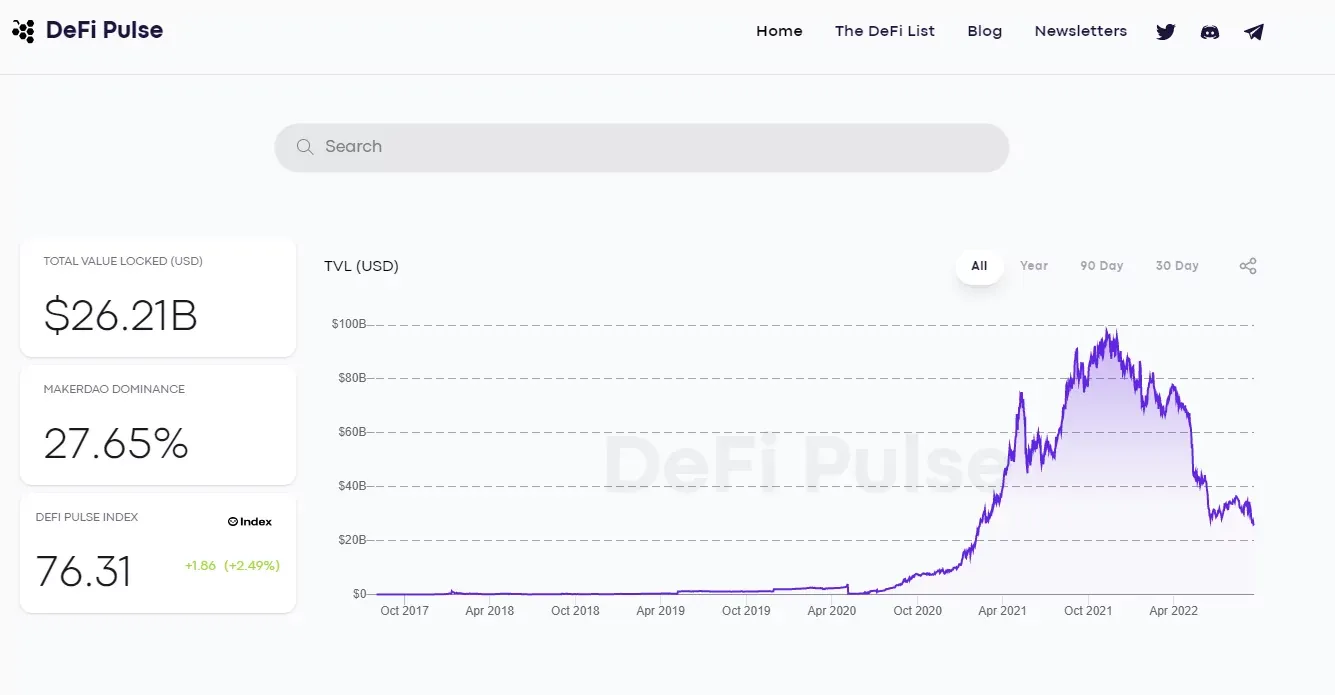Click the $80B axis label

coord(351,378)
